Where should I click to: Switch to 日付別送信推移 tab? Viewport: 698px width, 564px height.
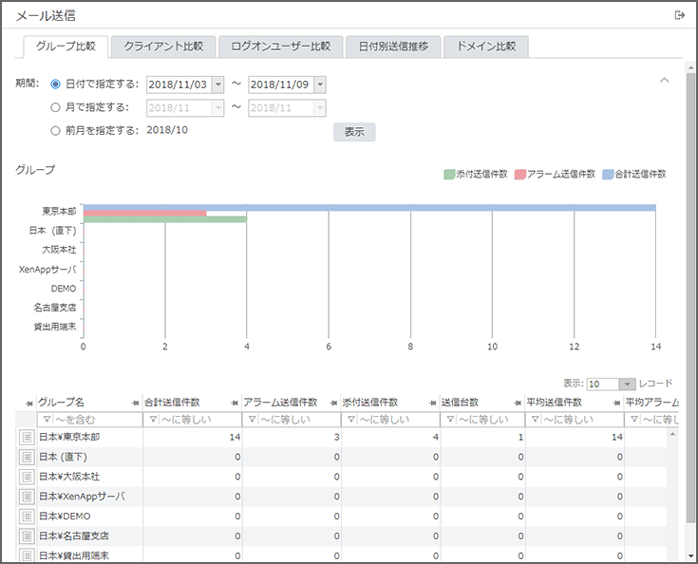point(394,46)
